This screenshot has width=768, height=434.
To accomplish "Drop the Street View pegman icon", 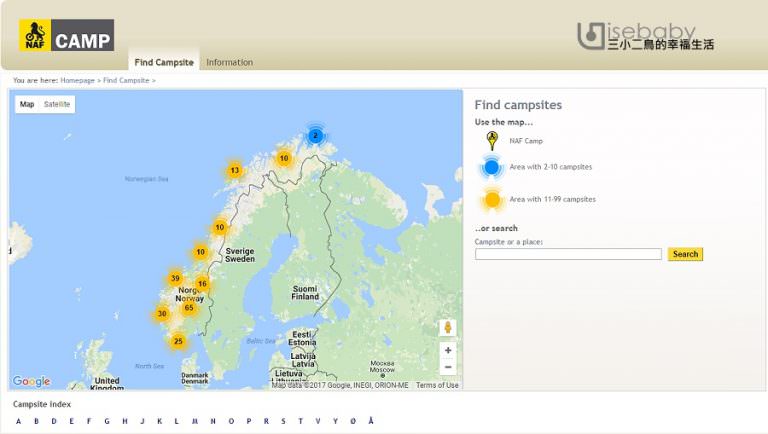I will 448,327.
